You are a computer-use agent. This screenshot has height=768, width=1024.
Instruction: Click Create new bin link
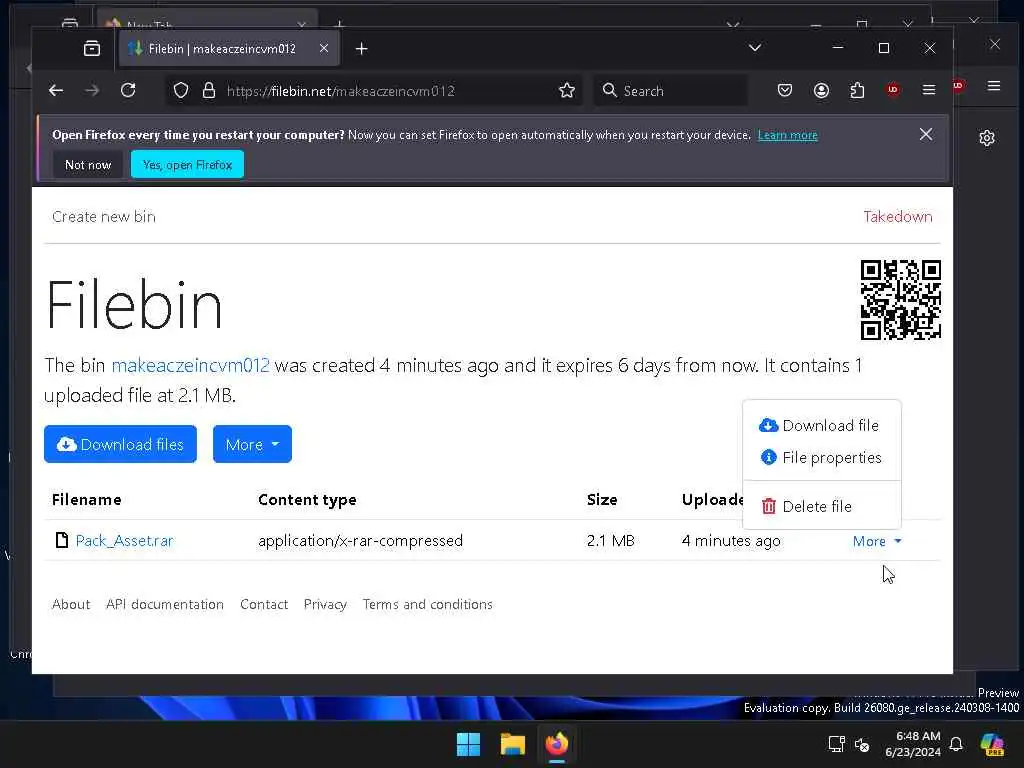point(104,217)
